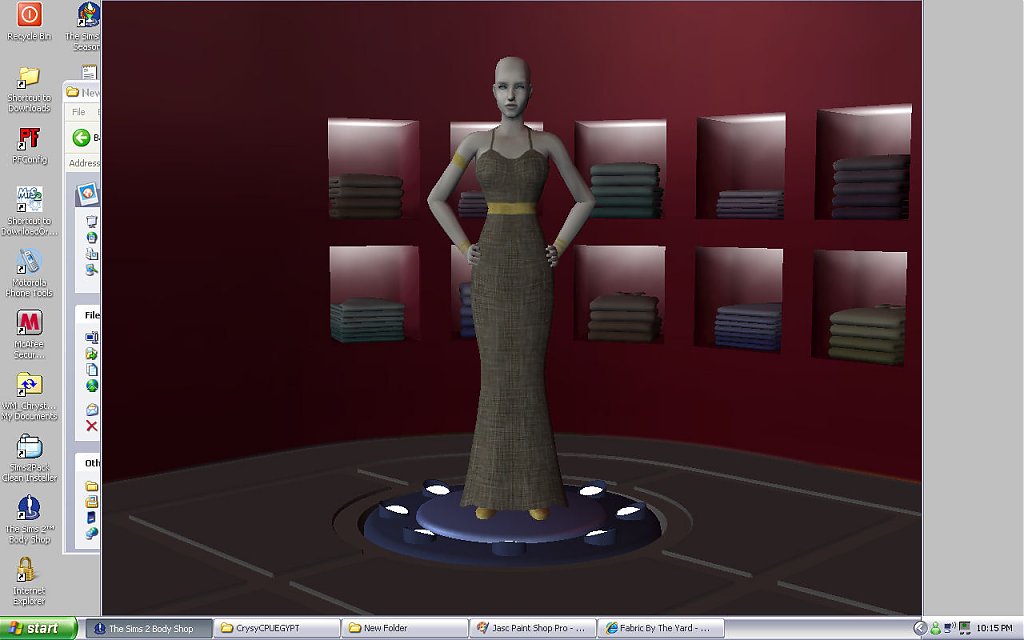Click the taskbar clock showing 10:15 PM

point(992,628)
